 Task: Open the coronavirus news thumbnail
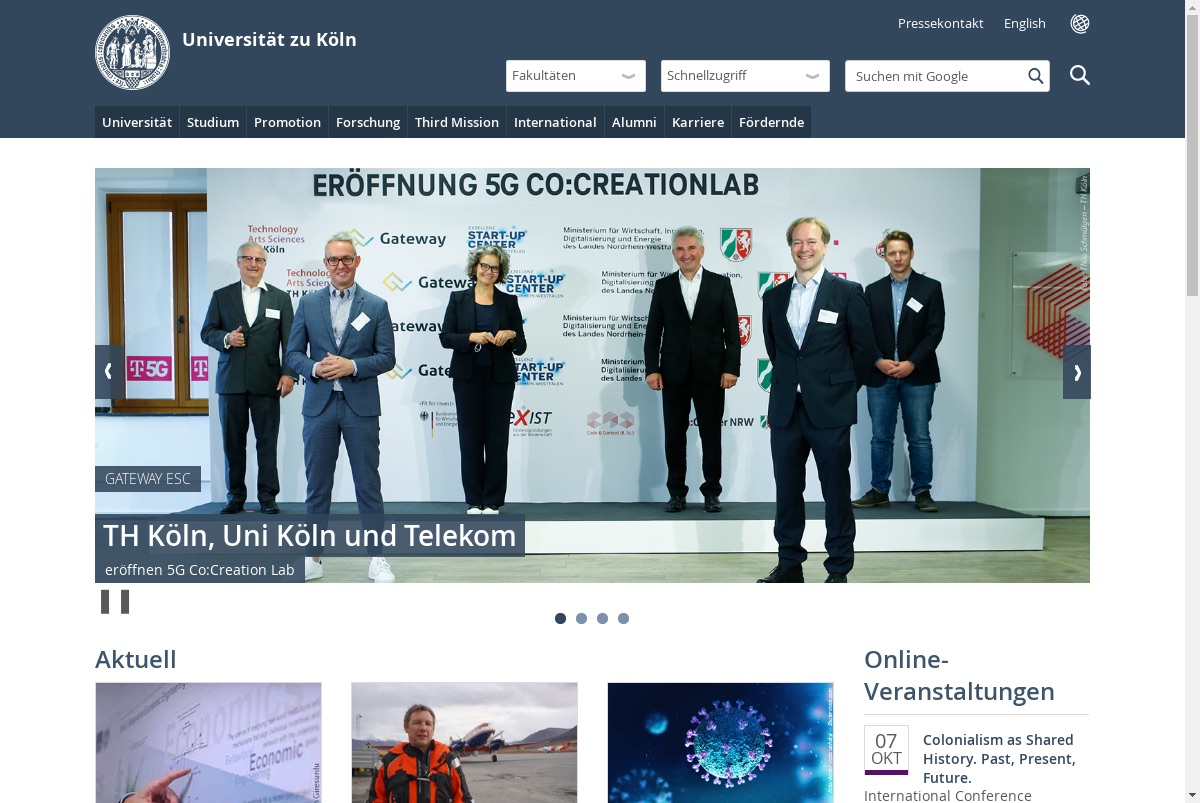click(x=720, y=742)
